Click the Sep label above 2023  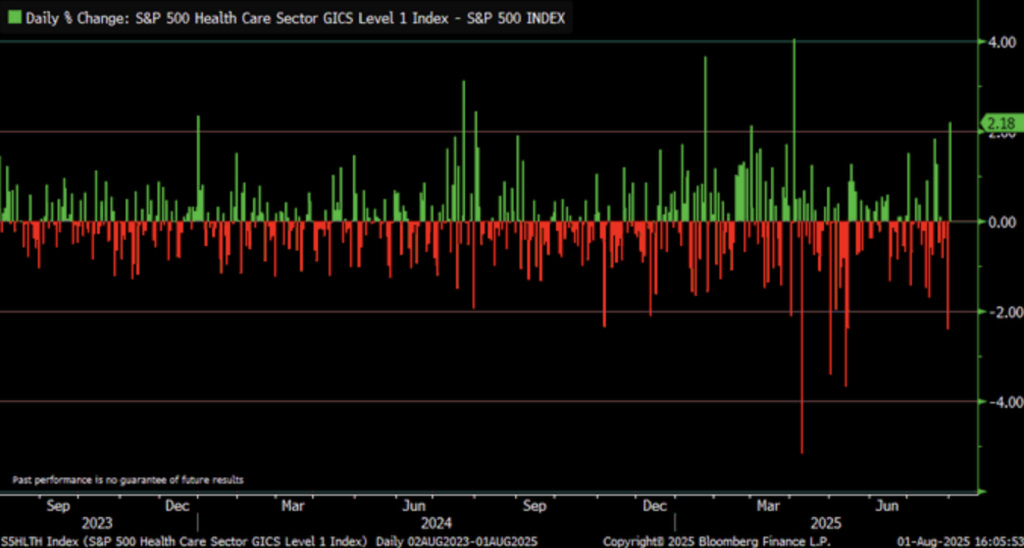pos(59,506)
